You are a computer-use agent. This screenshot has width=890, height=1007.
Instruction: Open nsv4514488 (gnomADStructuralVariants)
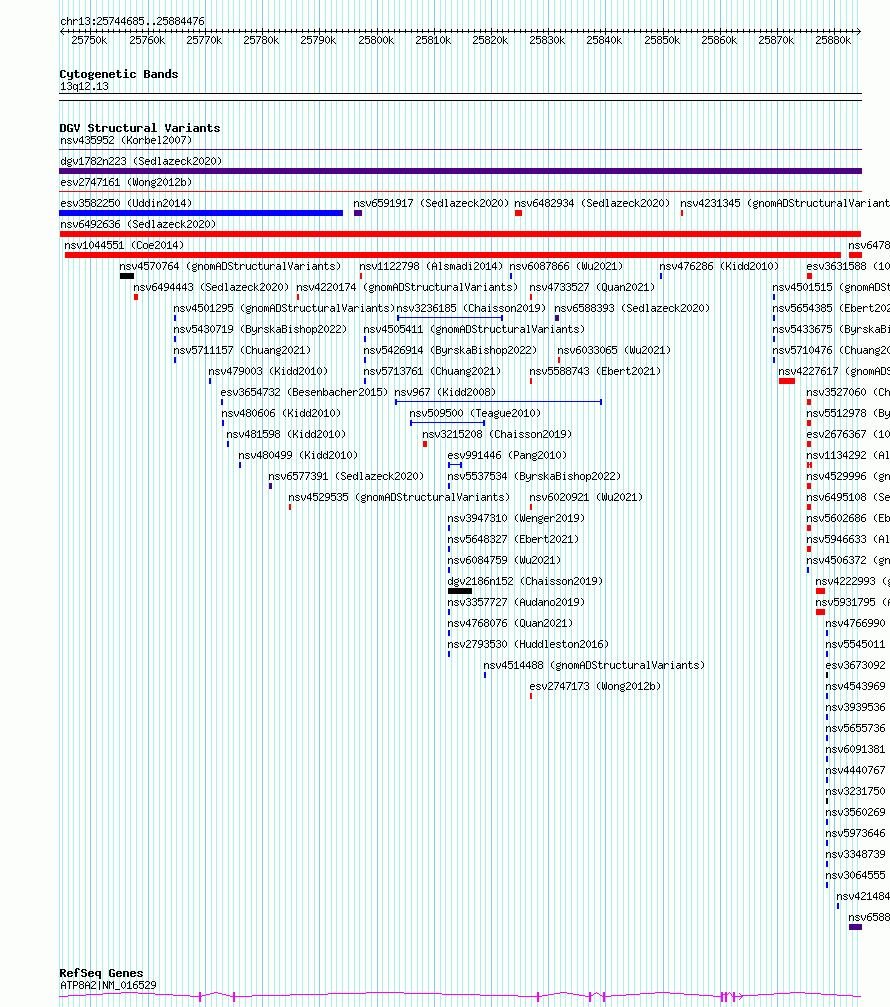pyautogui.click(x=594, y=665)
